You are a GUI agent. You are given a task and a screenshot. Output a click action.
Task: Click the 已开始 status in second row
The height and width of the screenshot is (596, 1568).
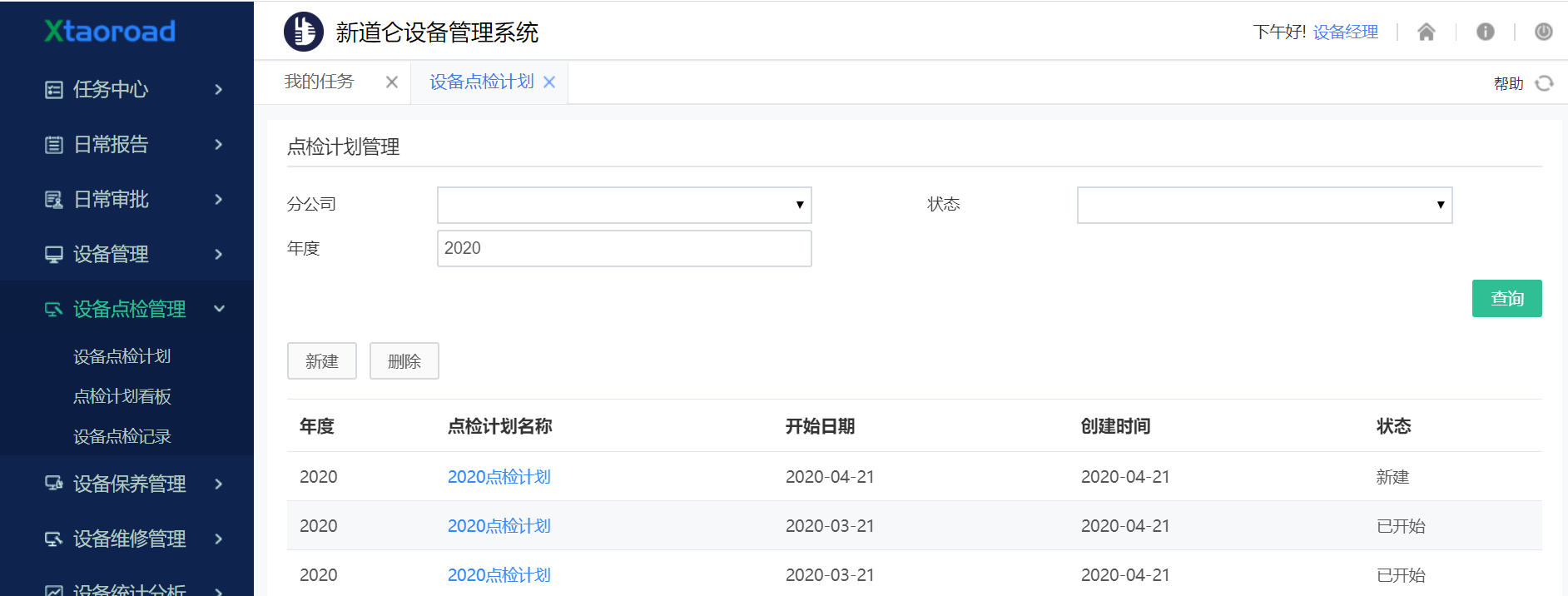click(1401, 526)
